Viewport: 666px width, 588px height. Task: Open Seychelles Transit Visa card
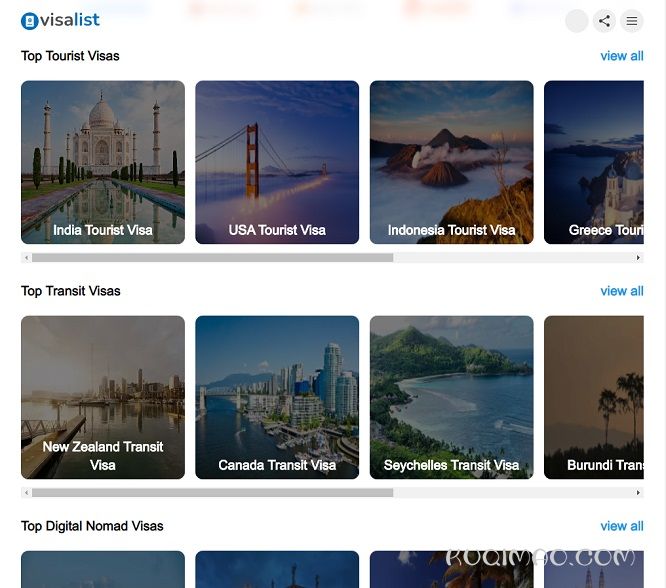point(451,397)
